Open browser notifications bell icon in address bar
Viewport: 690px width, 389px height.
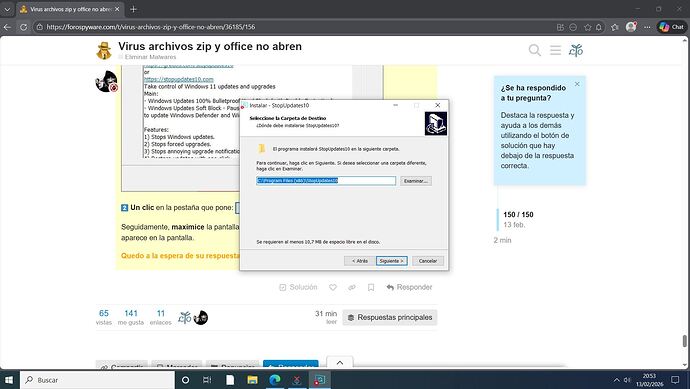tap(598, 27)
